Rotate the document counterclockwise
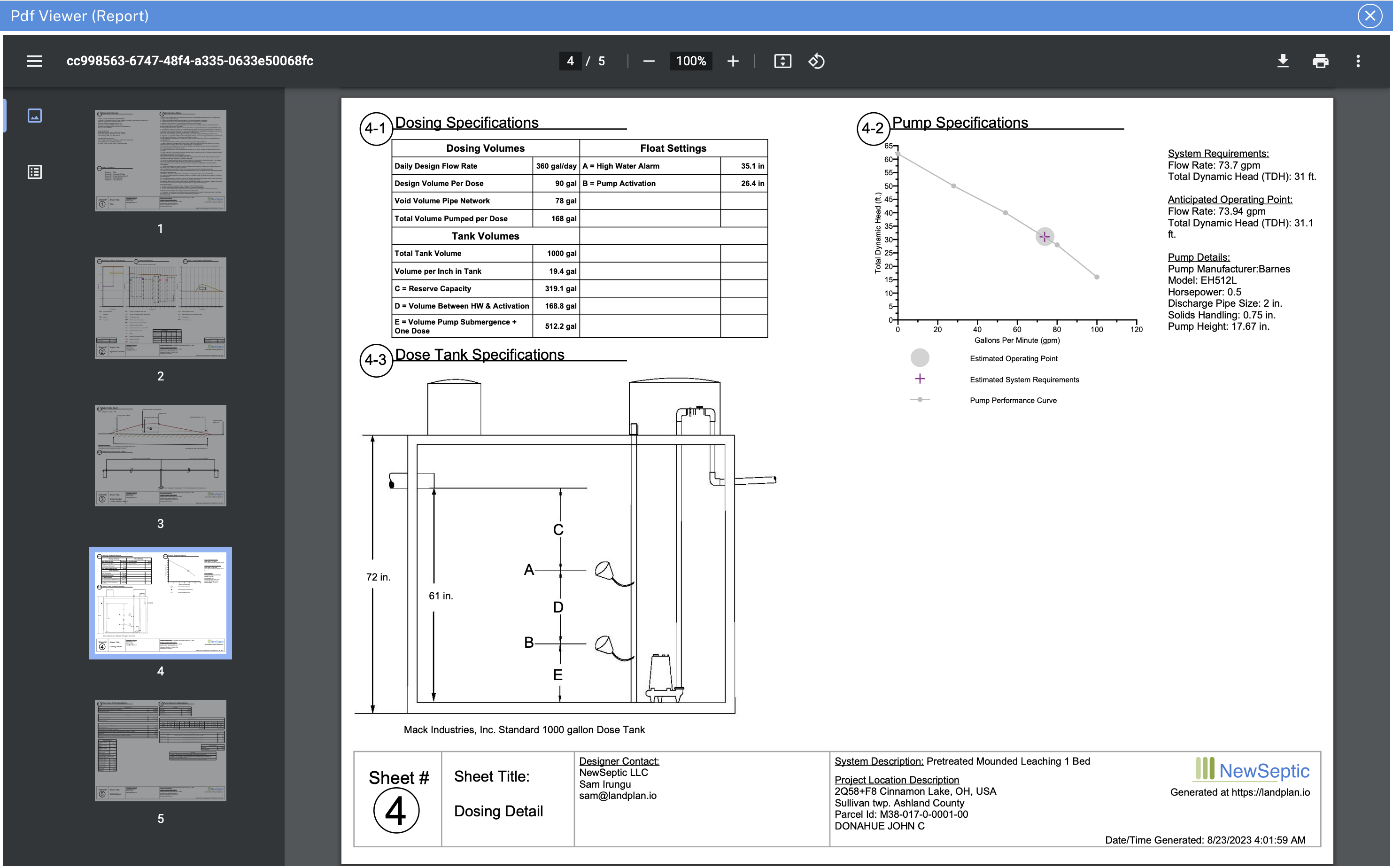This screenshot has height=868, width=1393. [816, 61]
